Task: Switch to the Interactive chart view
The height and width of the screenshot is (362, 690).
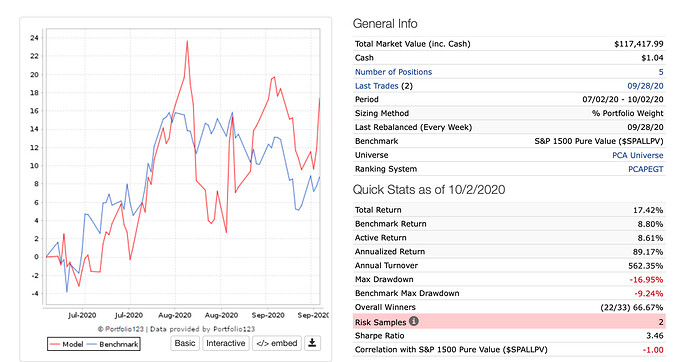Action: (x=226, y=343)
